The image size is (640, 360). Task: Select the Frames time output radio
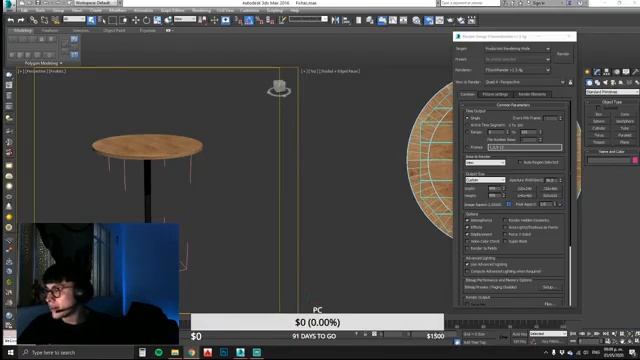click(467, 147)
